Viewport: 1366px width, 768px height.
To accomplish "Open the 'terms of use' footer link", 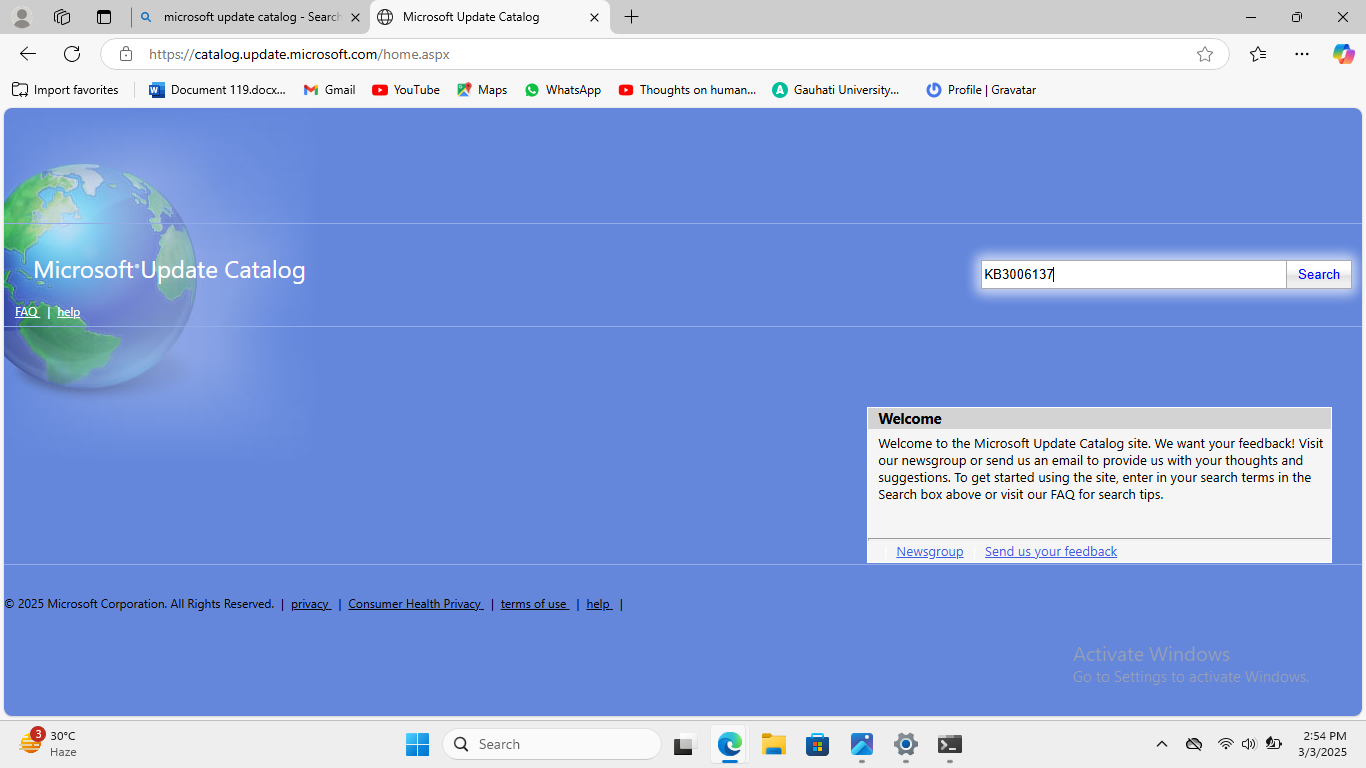I will pos(534,604).
